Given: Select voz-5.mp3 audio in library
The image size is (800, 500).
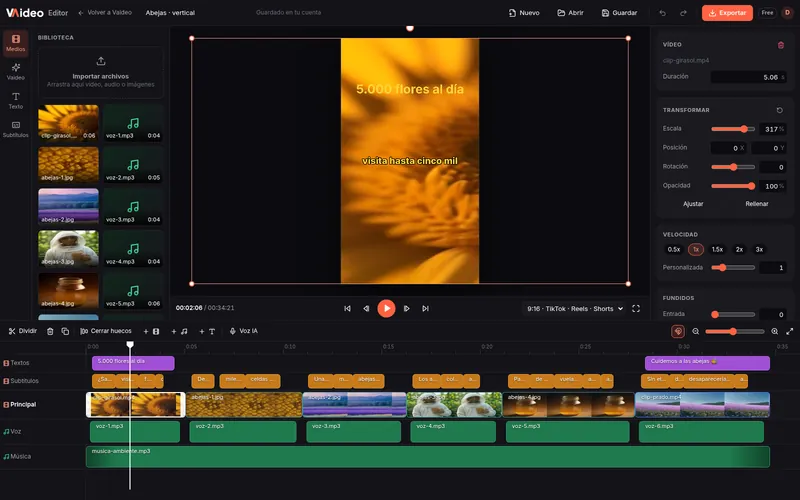Looking at the screenshot, I should (133, 290).
